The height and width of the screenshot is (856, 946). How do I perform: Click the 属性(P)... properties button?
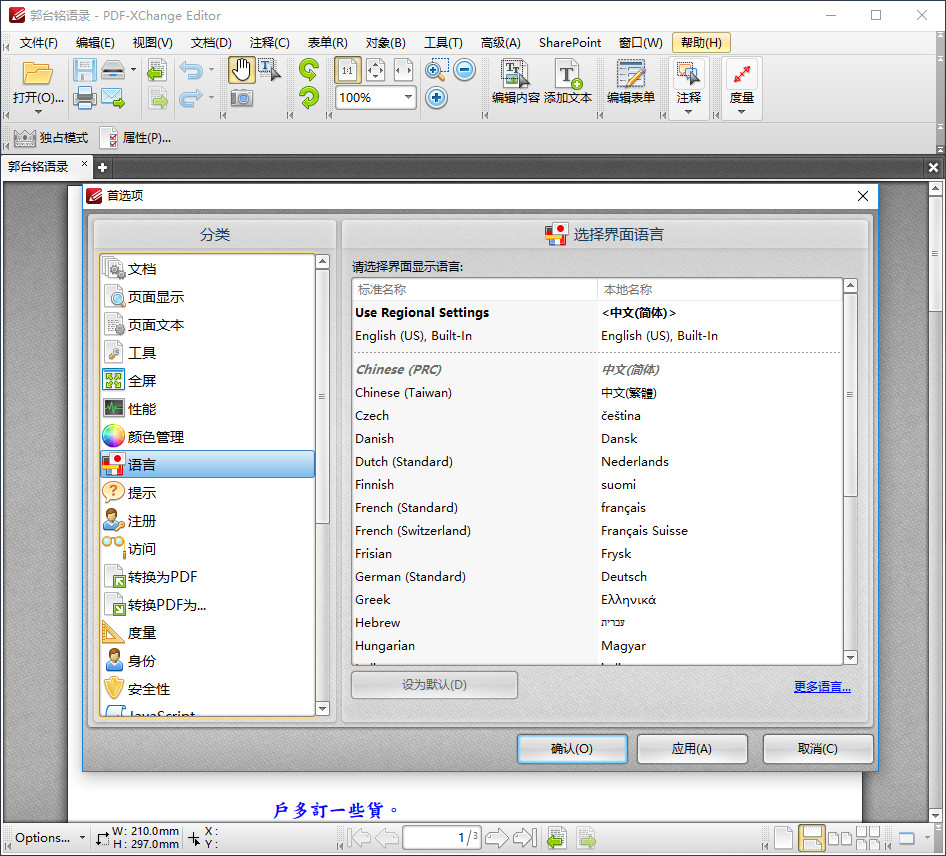coord(136,138)
